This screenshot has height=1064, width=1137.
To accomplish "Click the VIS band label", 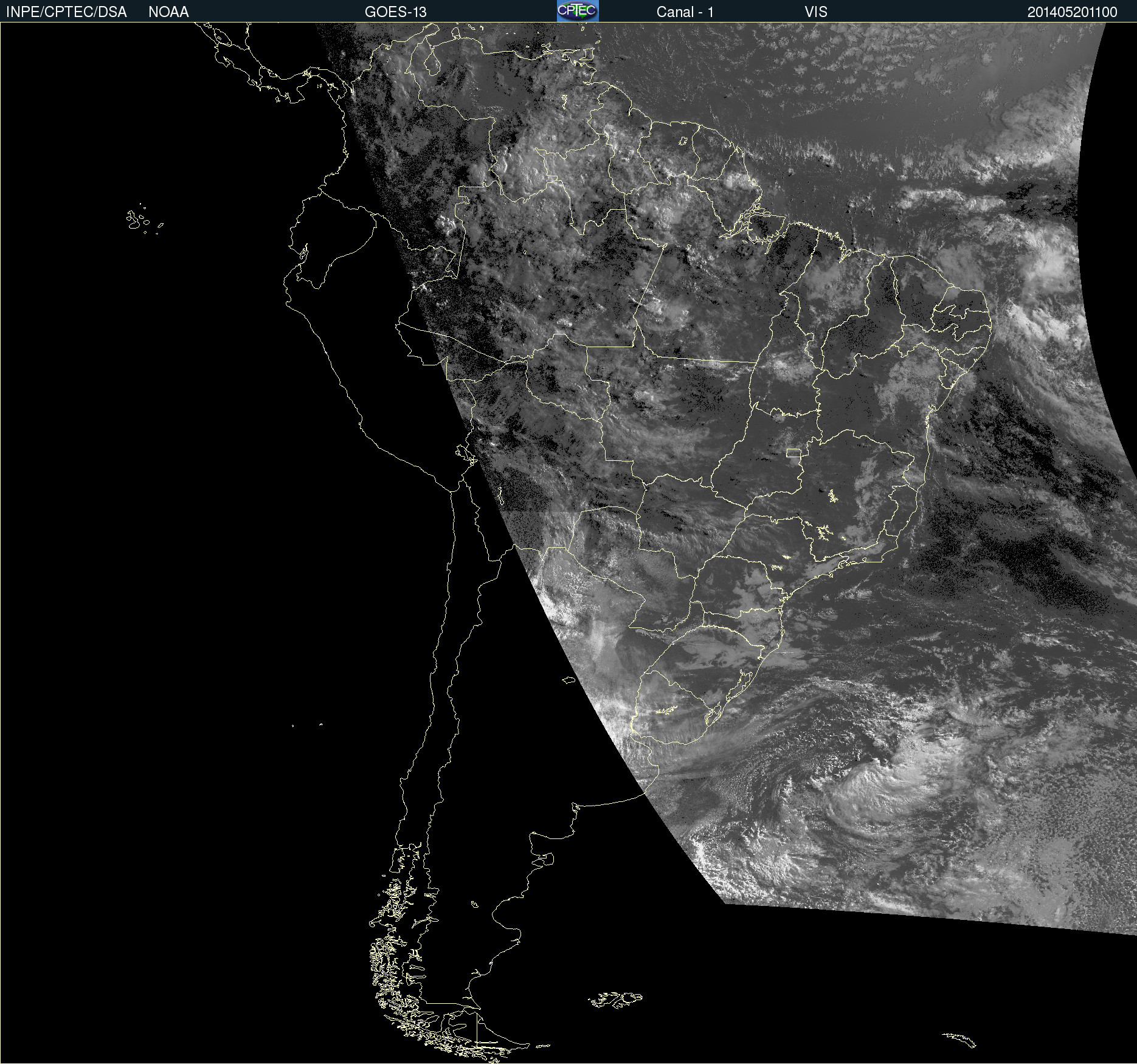I will (815, 12).
